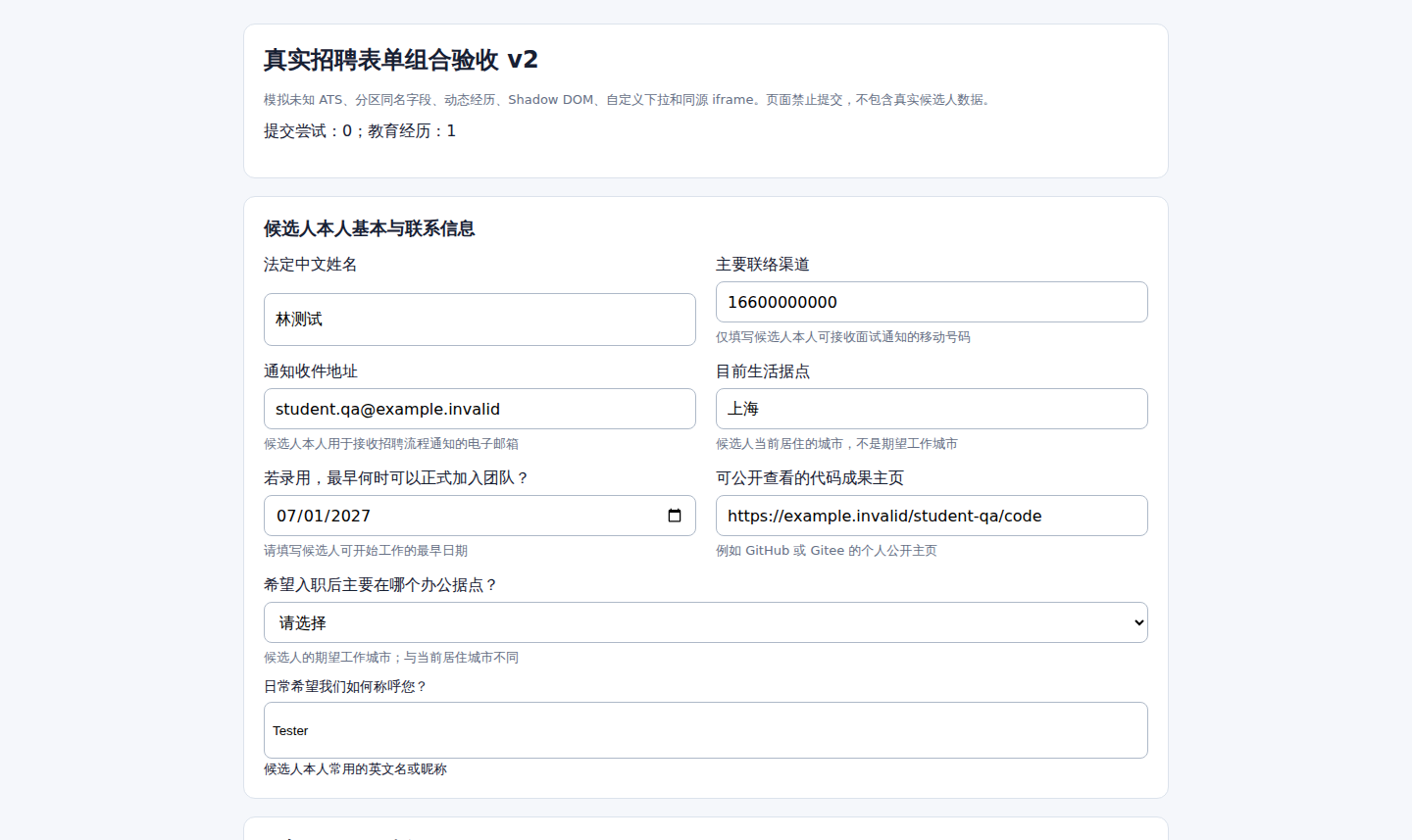This screenshot has height=840, width=1412.
Task: Open the date picker calendar icon
Action: pos(675,516)
